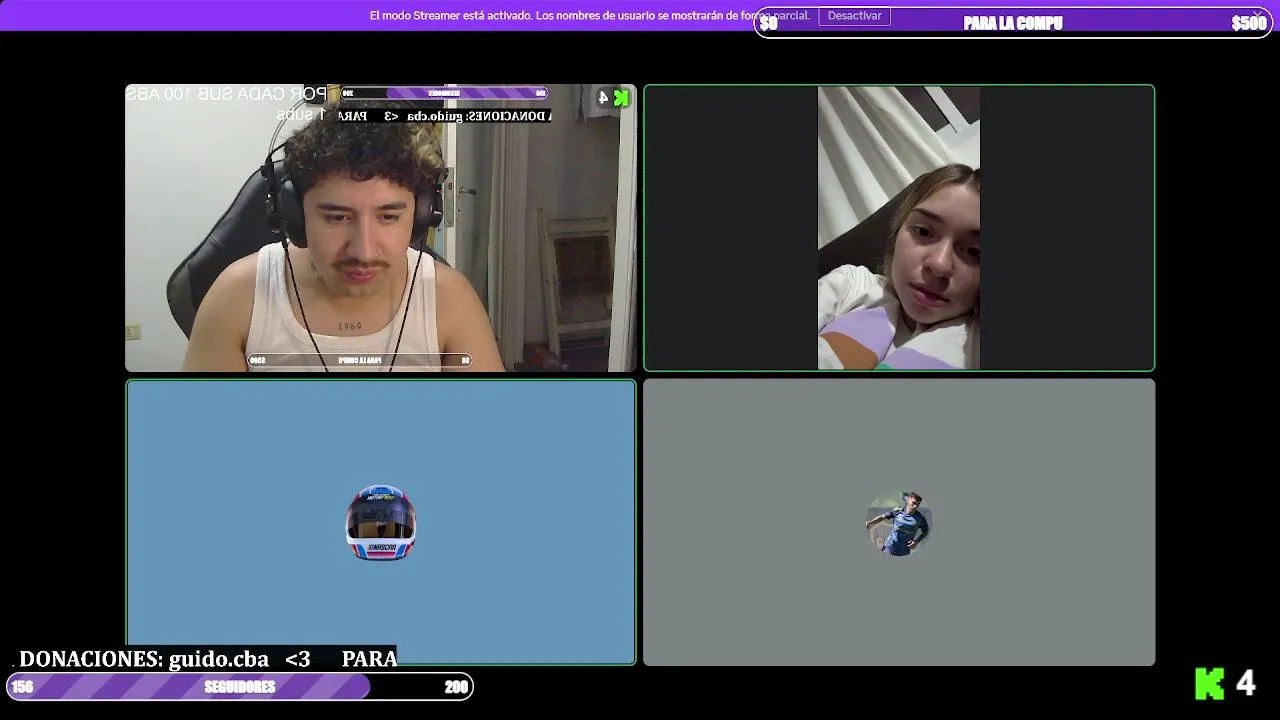Click the 200 followers goal number
1280x720 pixels.
[456, 687]
